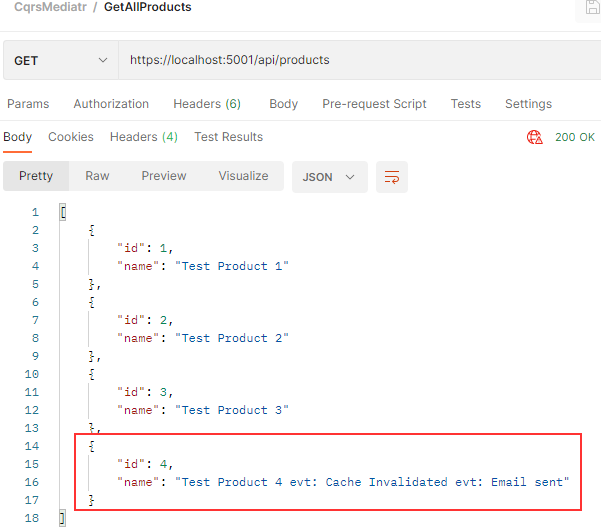Click the save icon at top right
The height and width of the screenshot is (530, 601).
pos(592,8)
